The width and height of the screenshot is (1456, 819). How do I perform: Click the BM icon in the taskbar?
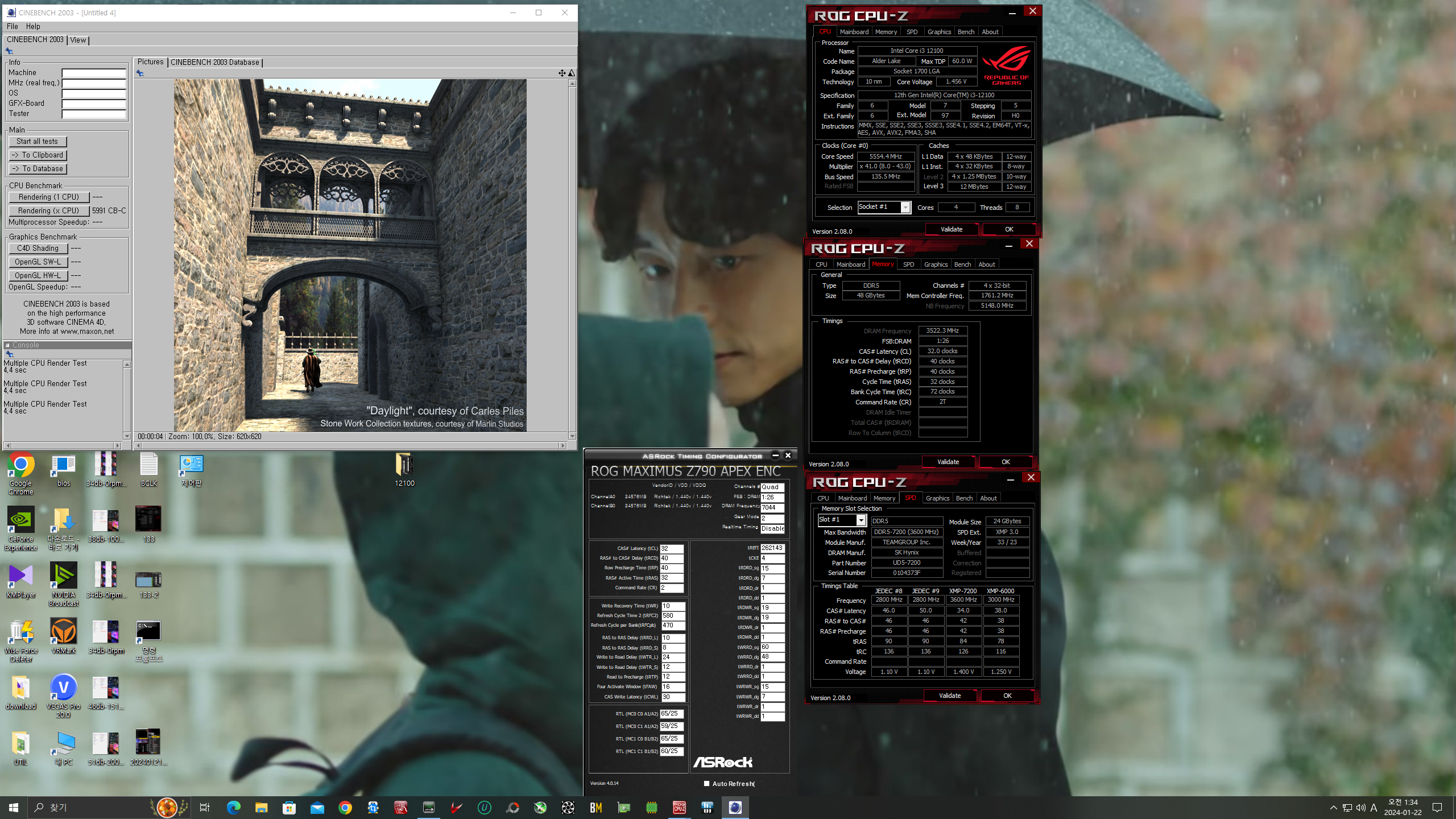pyautogui.click(x=595, y=808)
